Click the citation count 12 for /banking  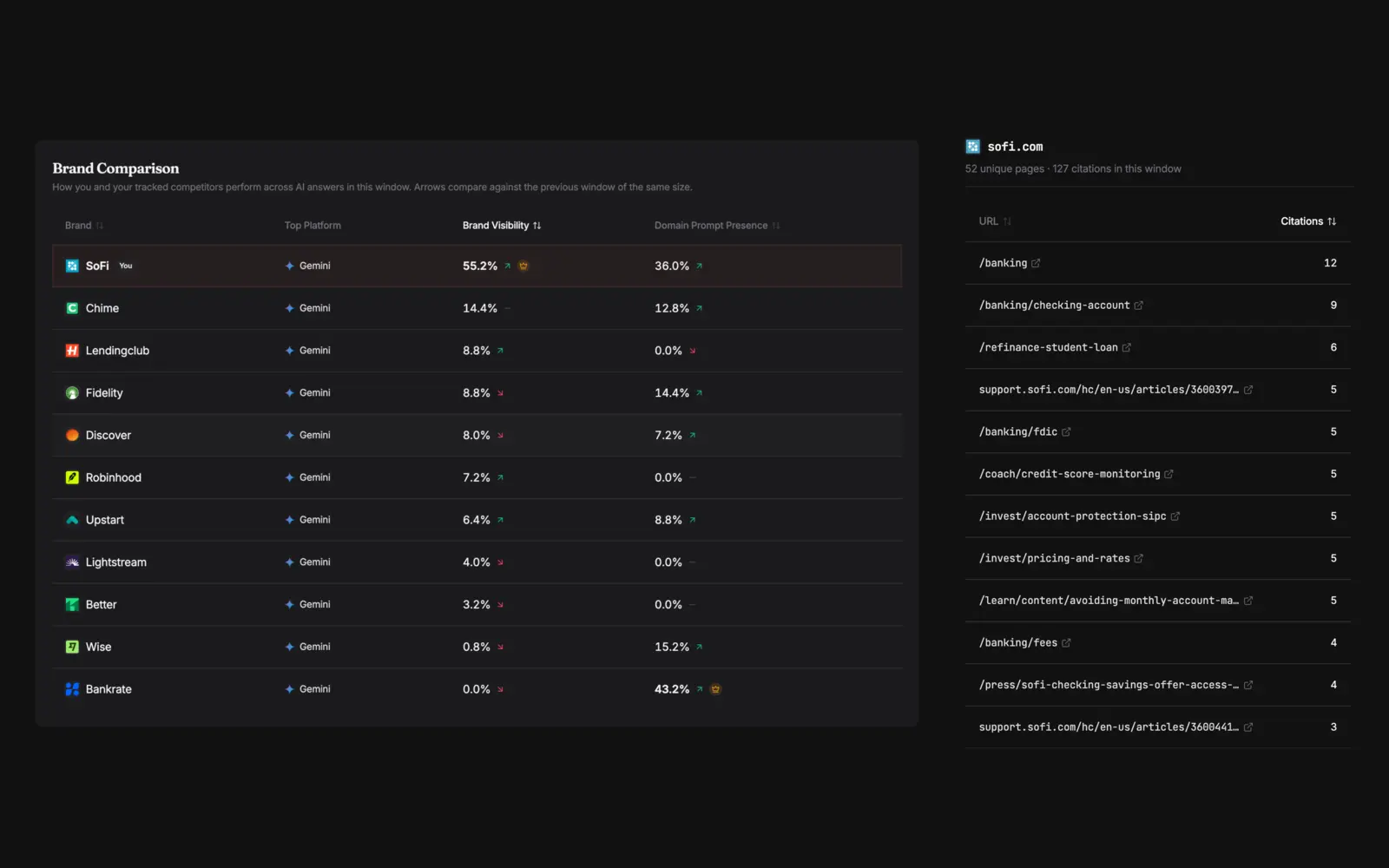coord(1330,263)
